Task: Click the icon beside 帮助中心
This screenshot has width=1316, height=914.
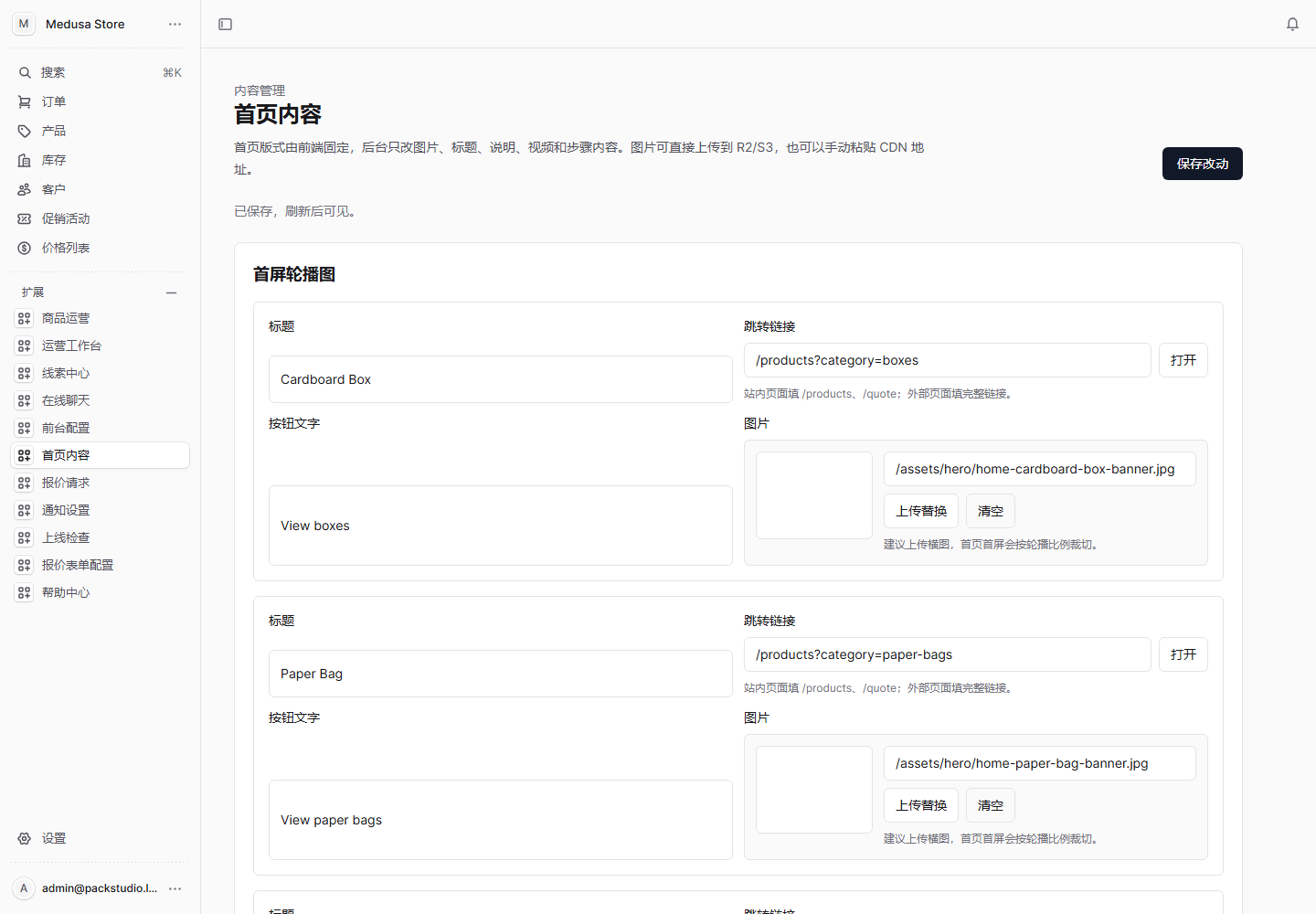Action: point(25,592)
